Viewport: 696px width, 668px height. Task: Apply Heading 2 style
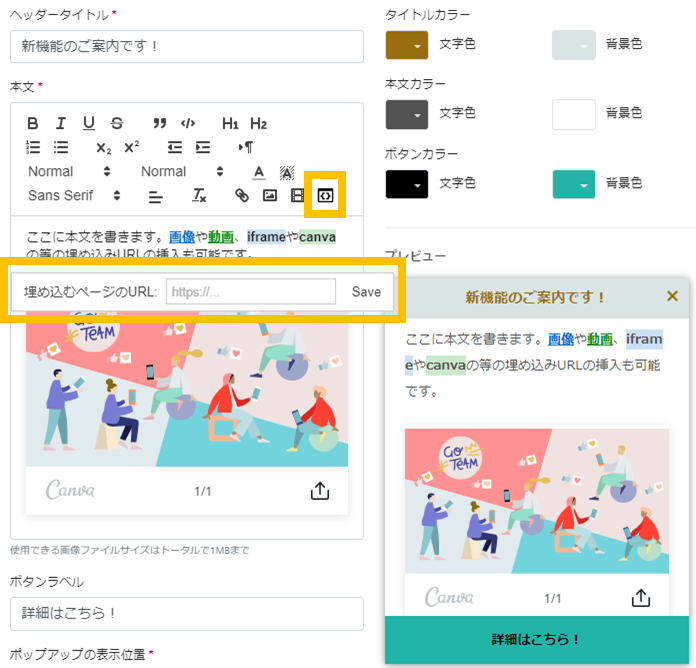[258, 123]
